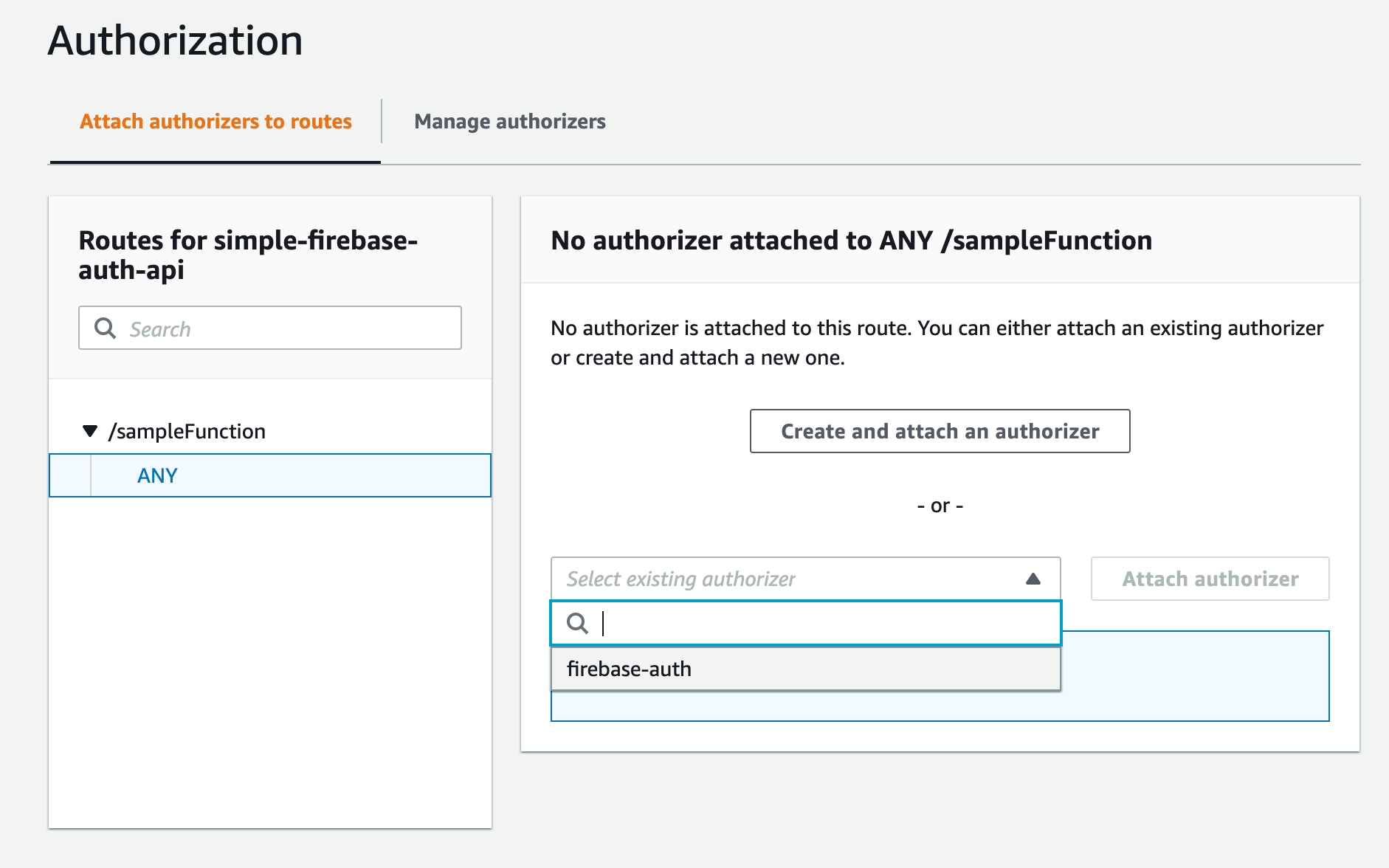
Task: Click the magnifier icon in authorizer filter
Action: 577,624
